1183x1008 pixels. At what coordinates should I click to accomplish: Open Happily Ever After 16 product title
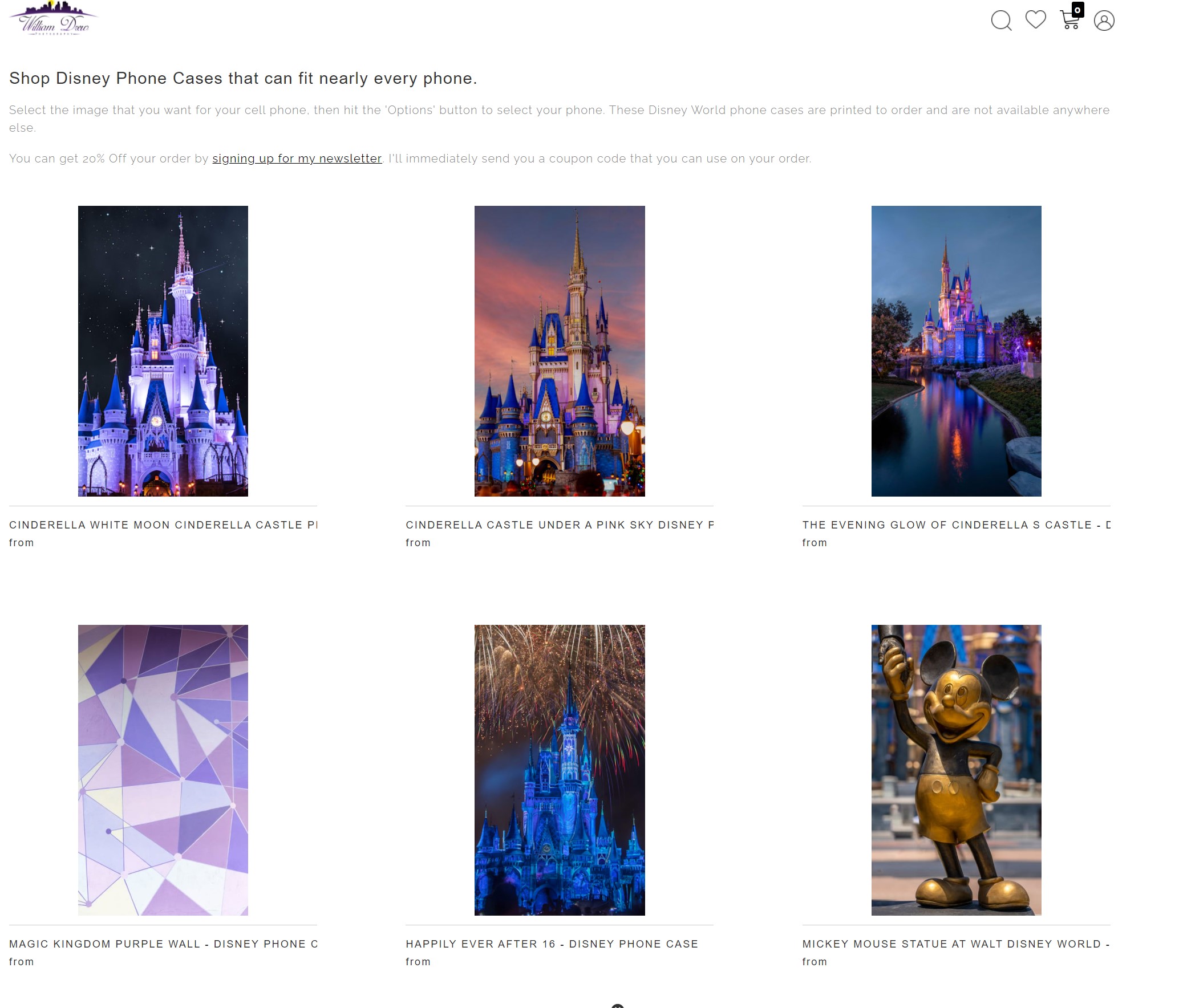(552, 944)
